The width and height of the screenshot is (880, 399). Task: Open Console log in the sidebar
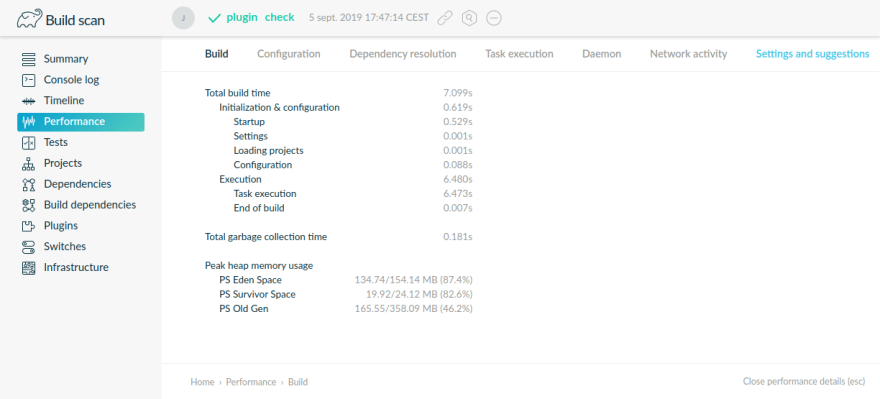71,80
